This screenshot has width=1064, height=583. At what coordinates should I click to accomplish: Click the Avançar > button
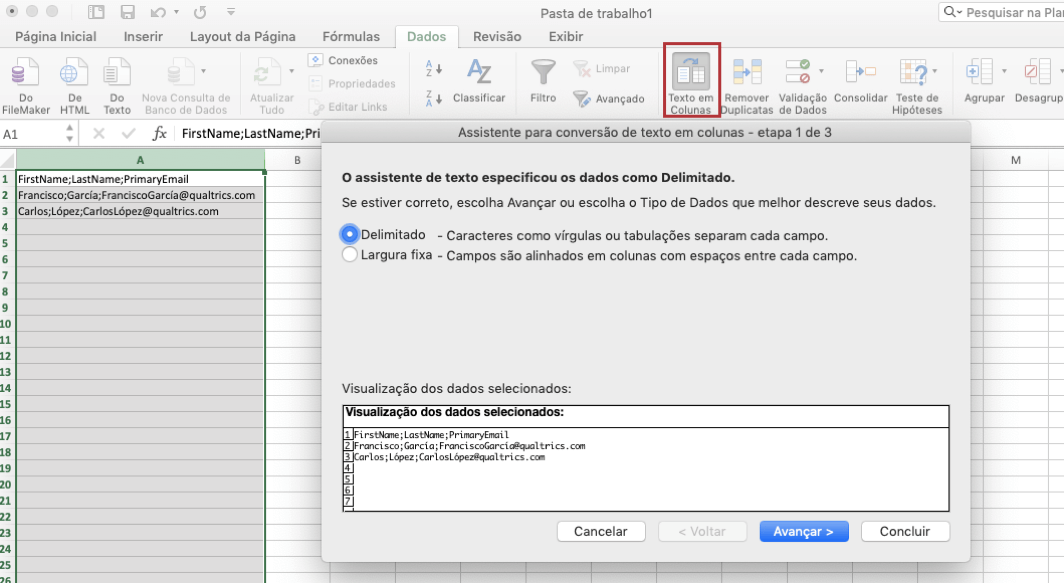pyautogui.click(x=803, y=531)
